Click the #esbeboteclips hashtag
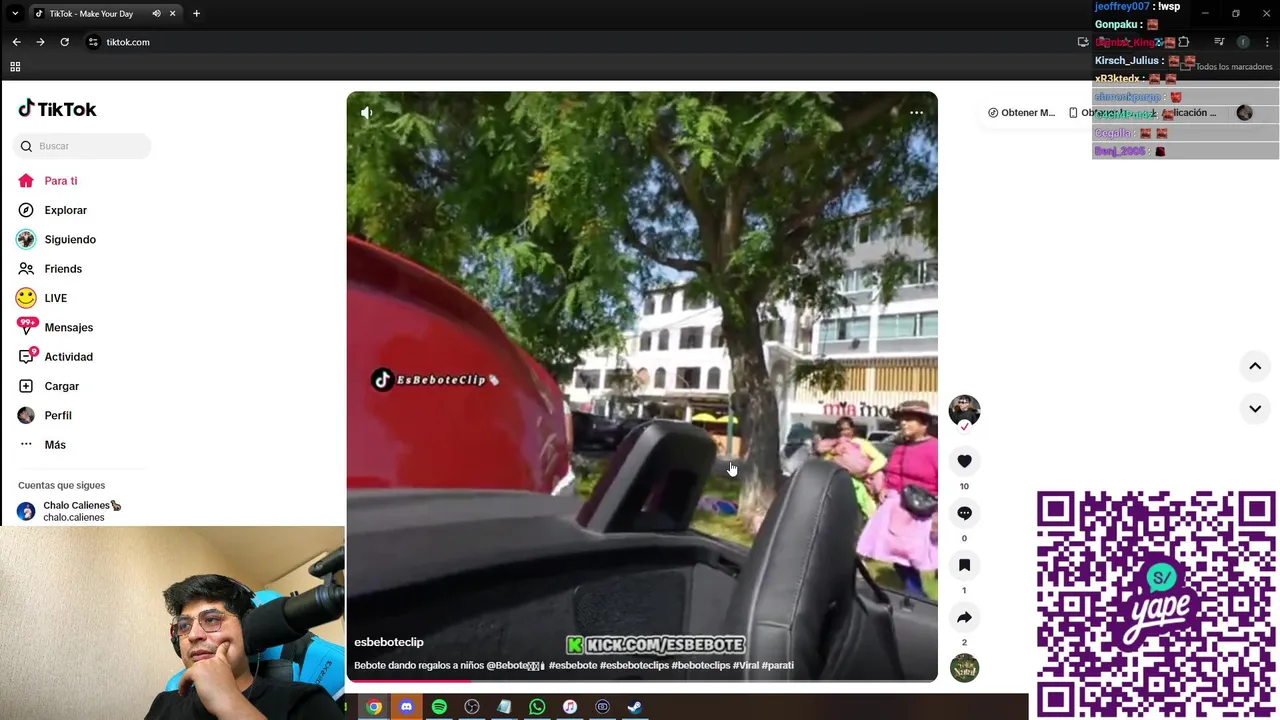The height and width of the screenshot is (720, 1280). 634,665
